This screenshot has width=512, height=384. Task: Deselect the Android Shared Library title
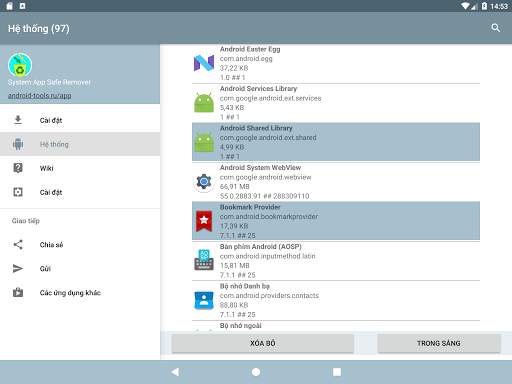tap(256, 128)
